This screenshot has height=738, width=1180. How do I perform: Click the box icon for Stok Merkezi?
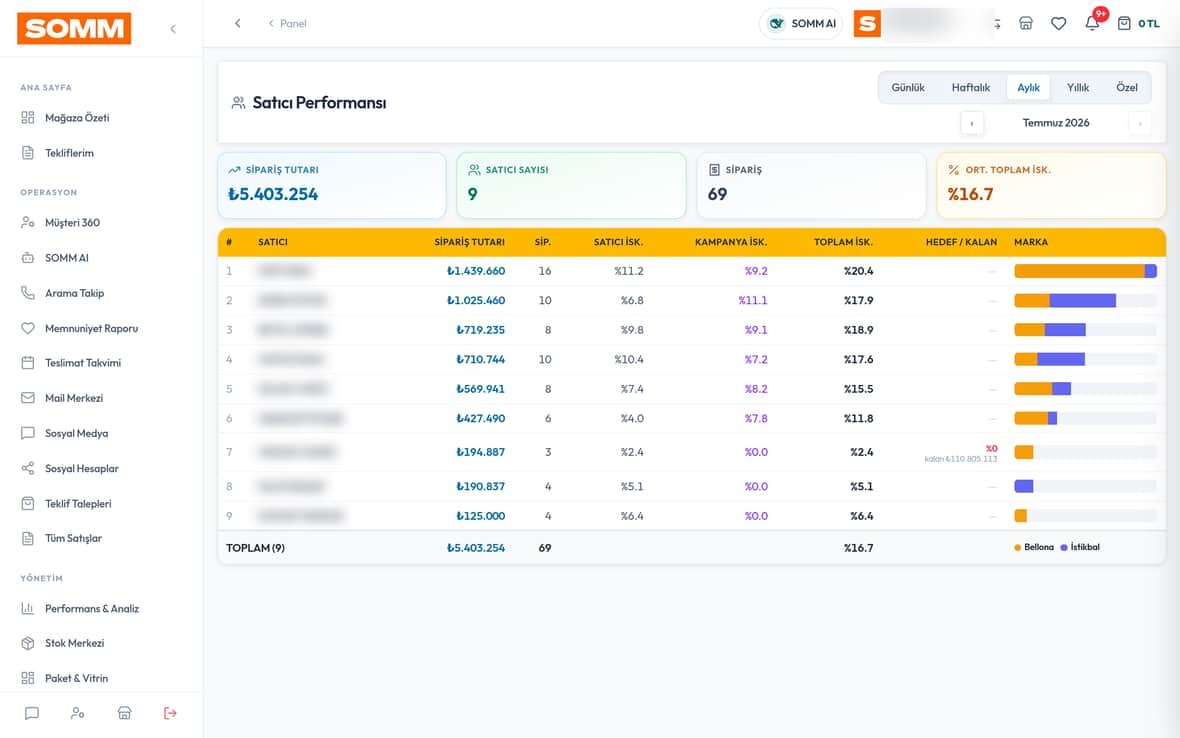28,643
